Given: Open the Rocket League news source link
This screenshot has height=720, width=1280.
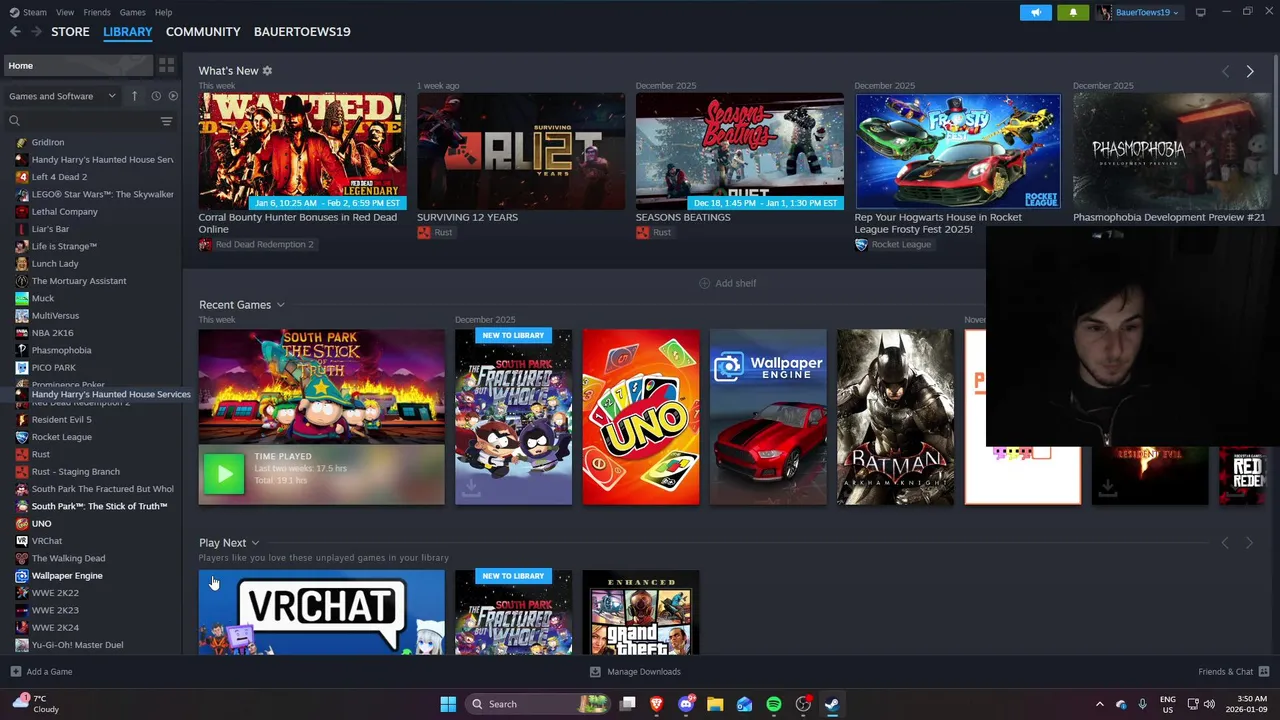Looking at the screenshot, I should click(x=893, y=244).
